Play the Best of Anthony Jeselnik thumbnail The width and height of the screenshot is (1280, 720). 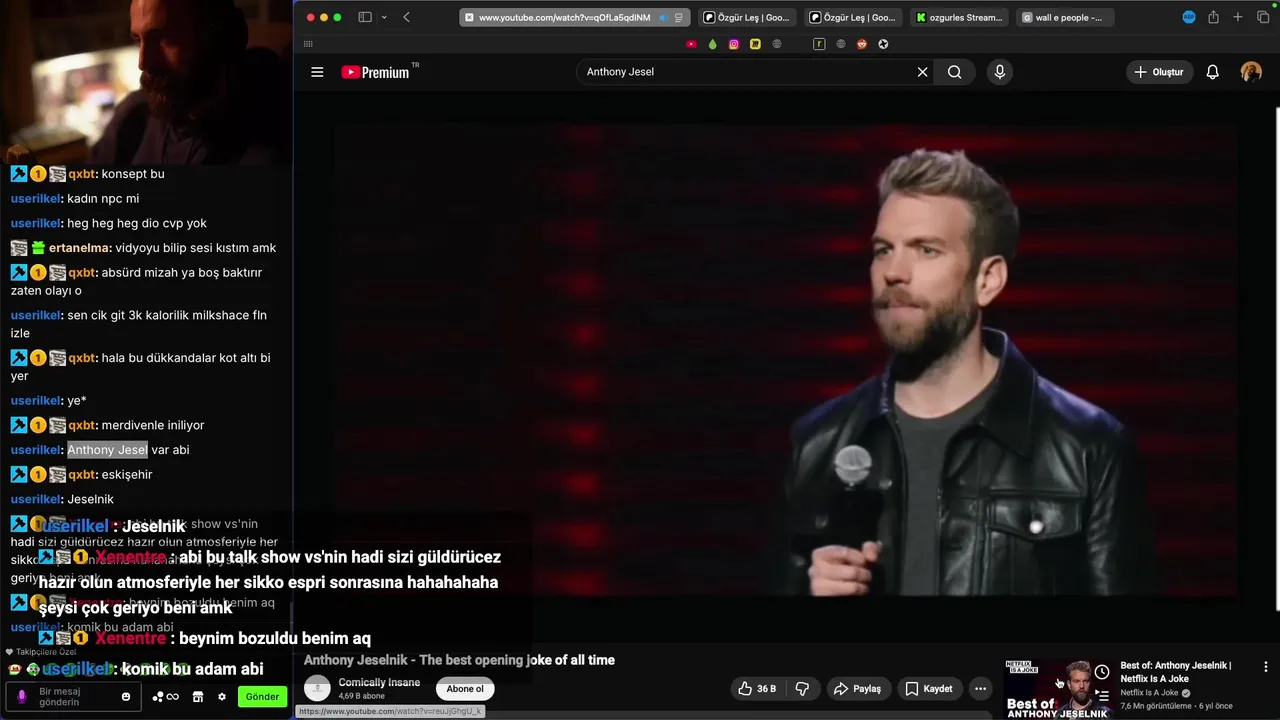1058,689
